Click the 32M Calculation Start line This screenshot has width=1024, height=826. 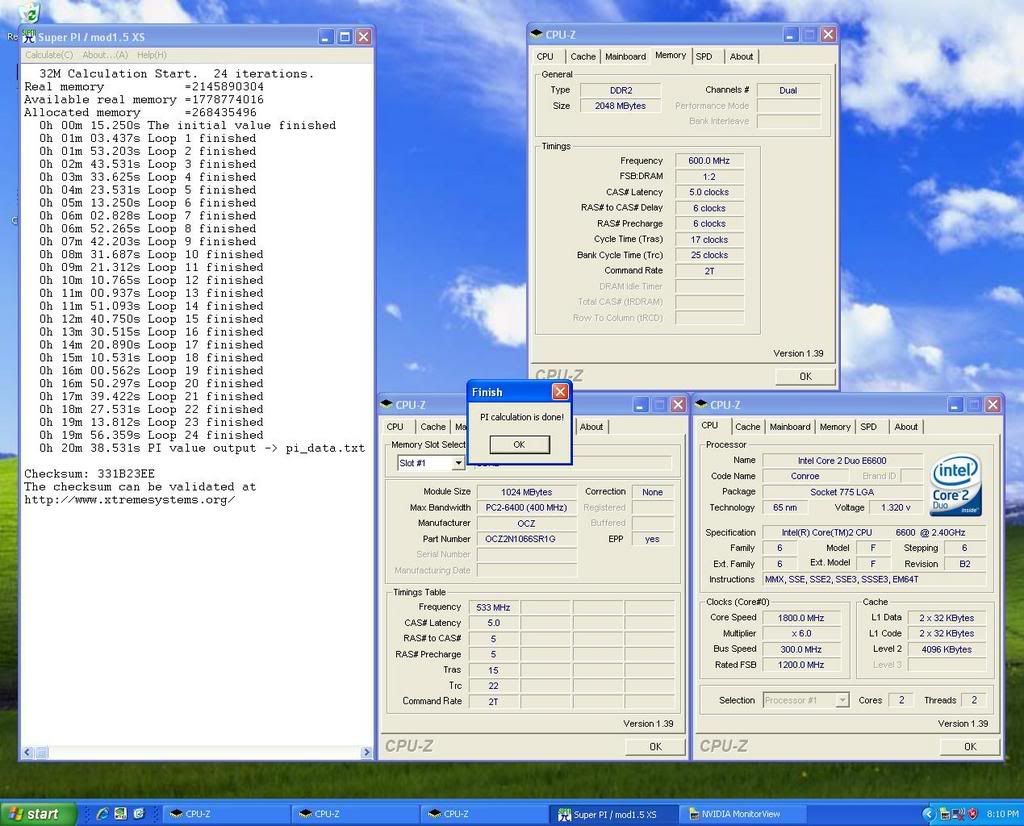[176, 74]
